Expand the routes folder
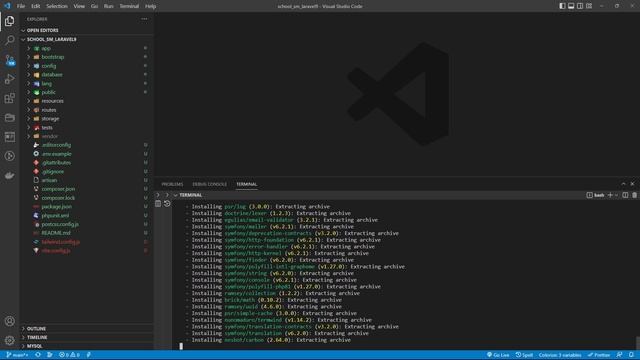Viewport: 640px width, 360px height. (87, 110)
